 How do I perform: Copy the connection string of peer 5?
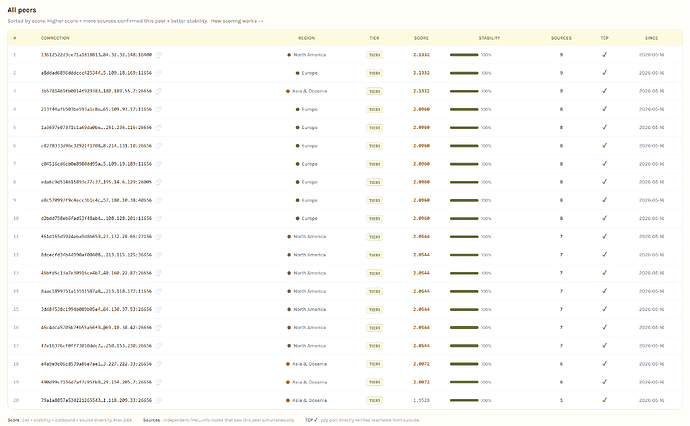[159, 128]
